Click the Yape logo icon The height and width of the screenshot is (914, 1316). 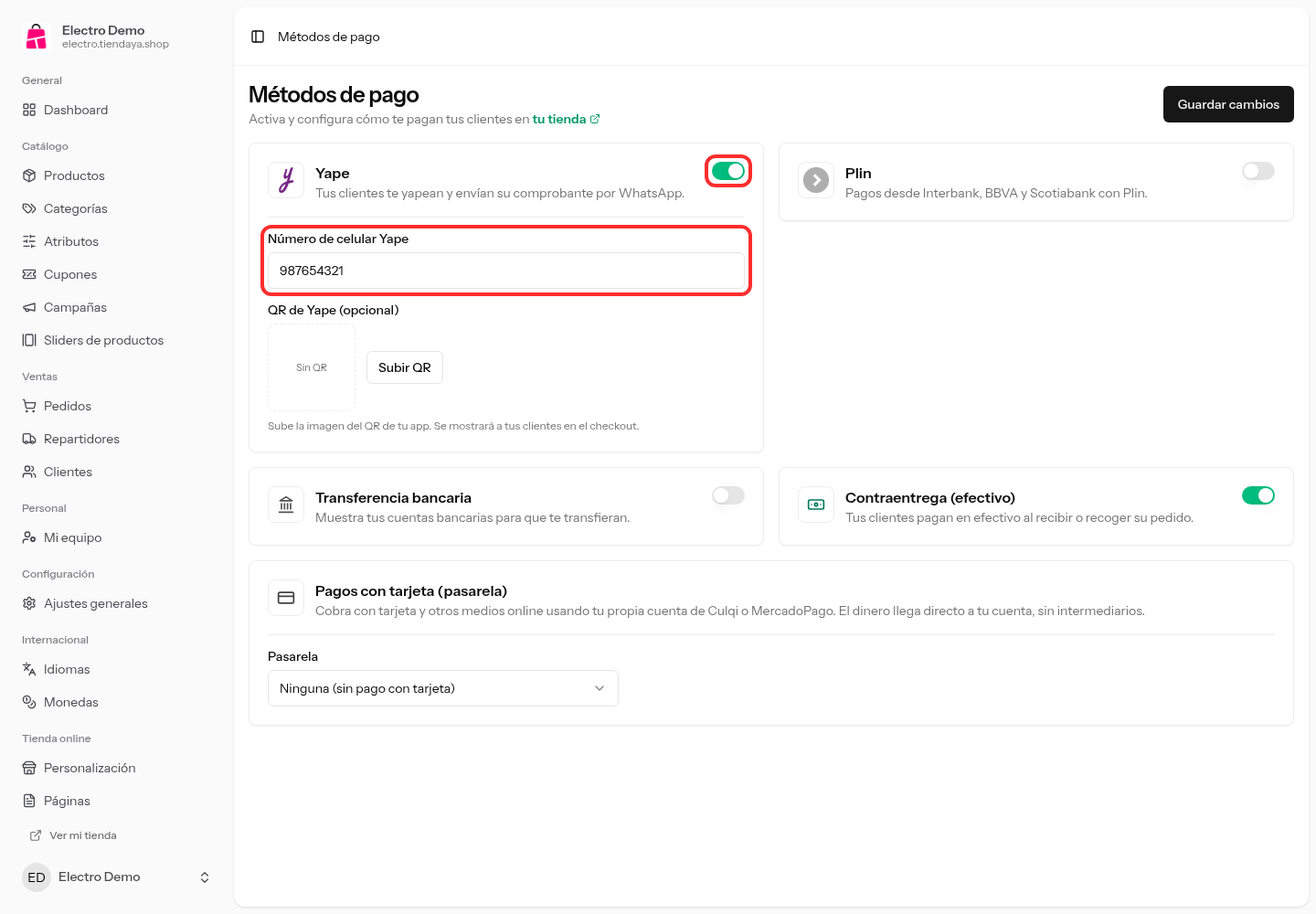286,180
